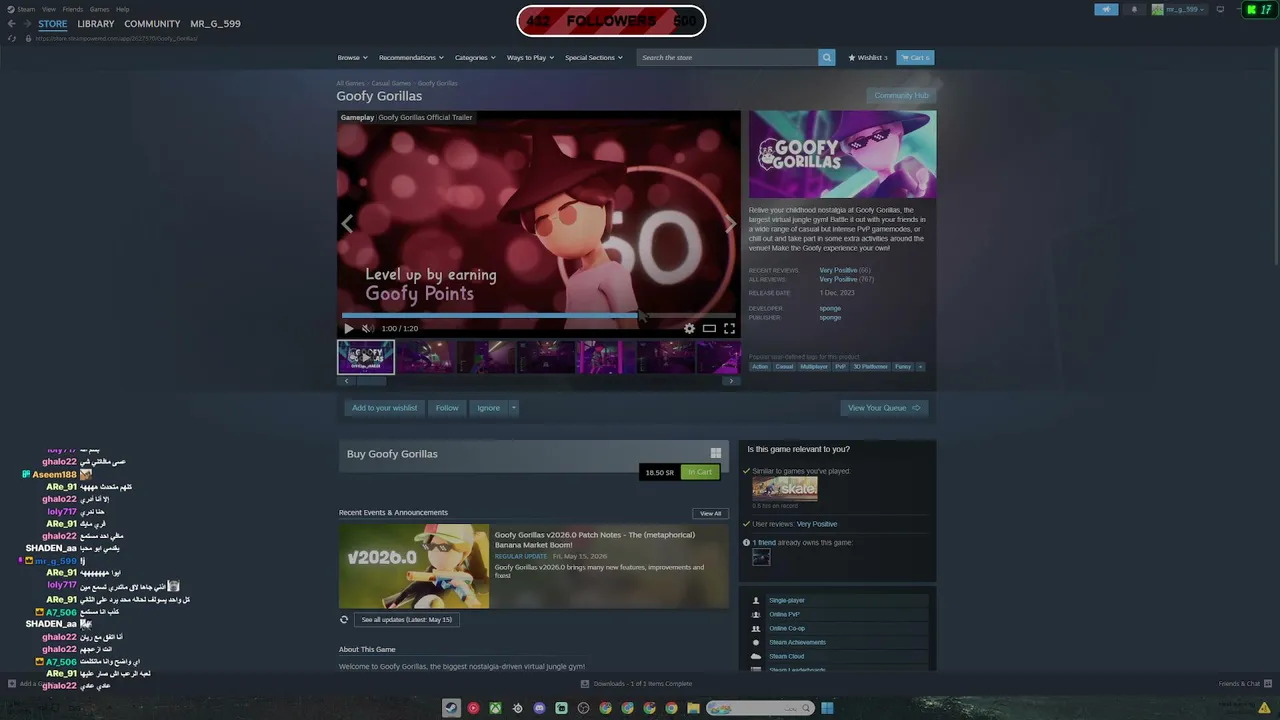This screenshot has width=1280, height=720.
Task: Show next media with right arrow
Action: pyautogui.click(x=730, y=224)
